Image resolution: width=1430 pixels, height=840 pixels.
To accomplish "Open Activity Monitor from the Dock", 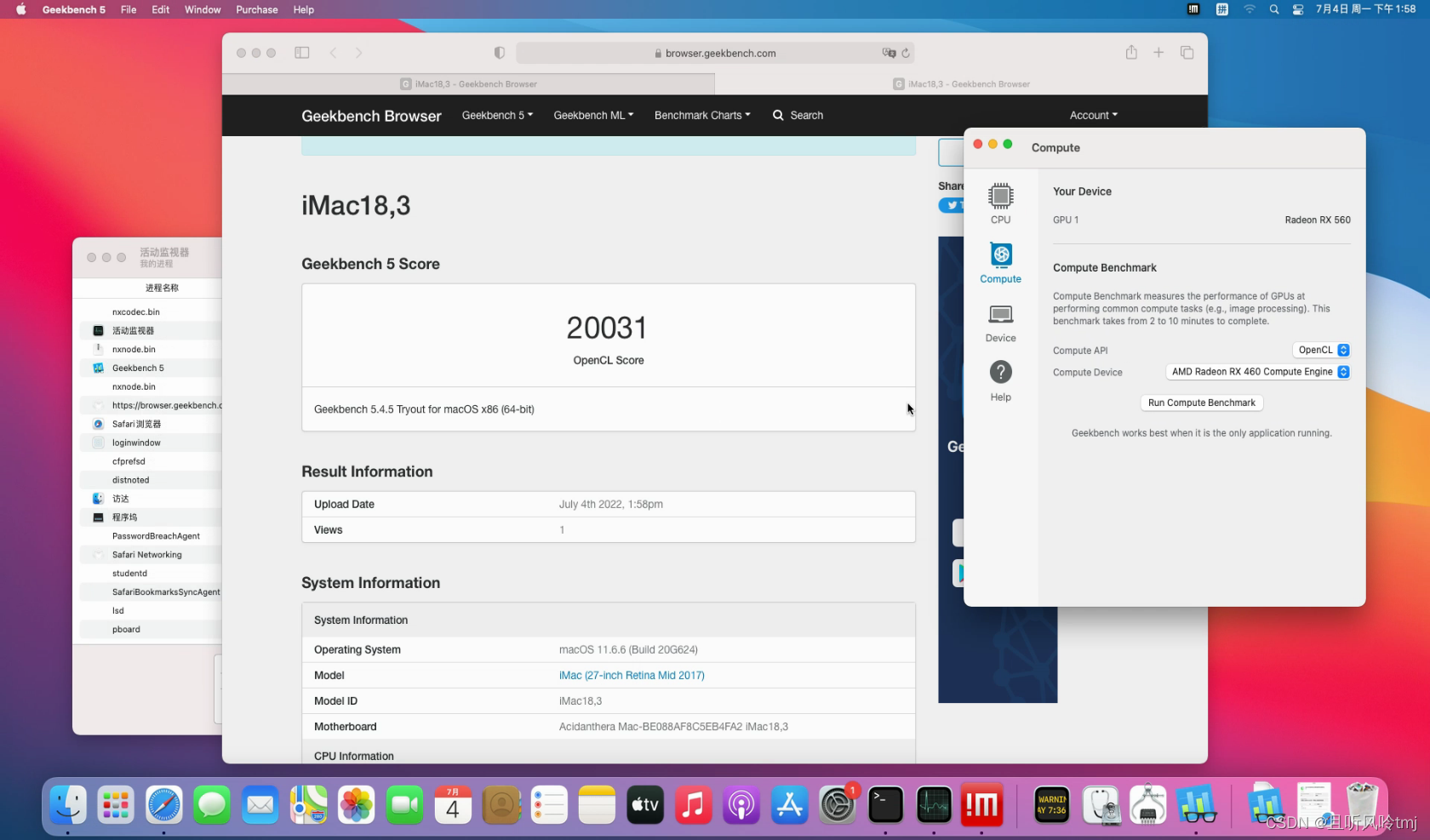I will 934,804.
